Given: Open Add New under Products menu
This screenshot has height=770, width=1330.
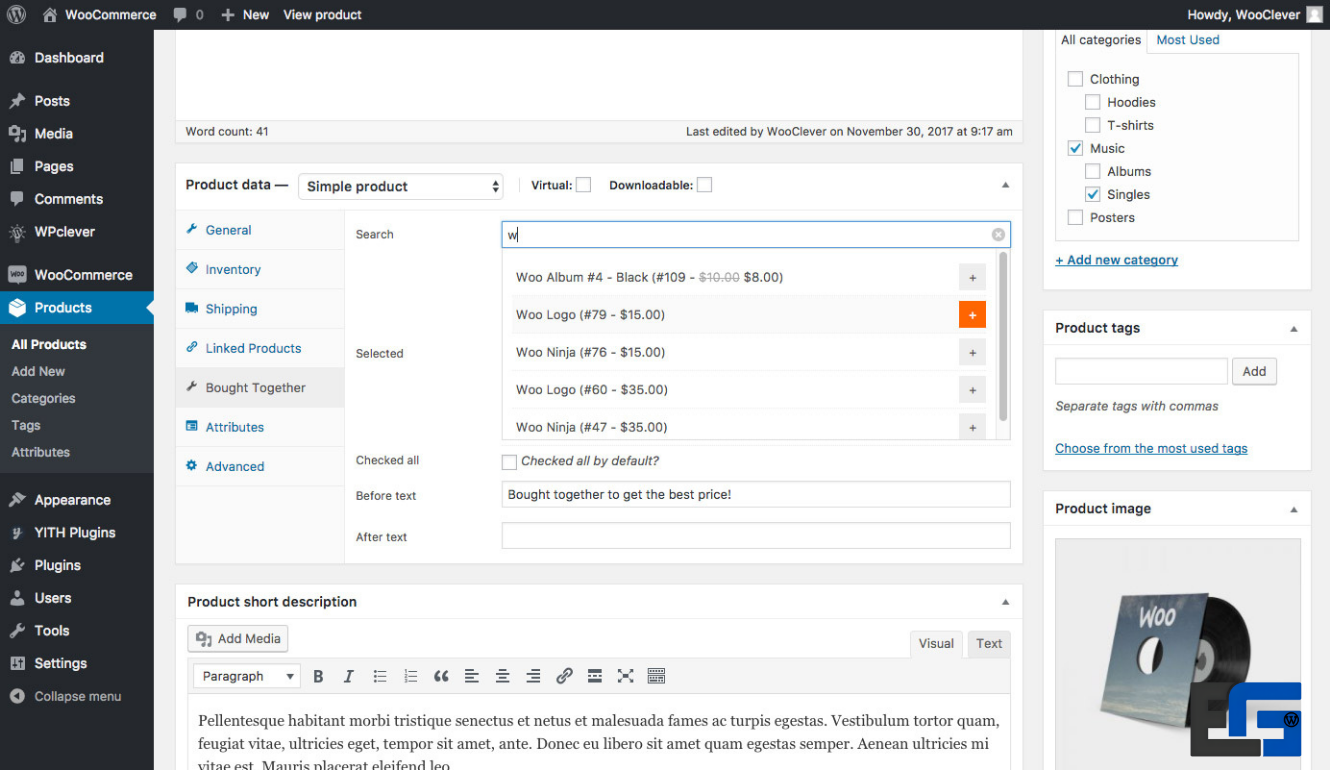Looking at the screenshot, I should pyautogui.click(x=38, y=371).
